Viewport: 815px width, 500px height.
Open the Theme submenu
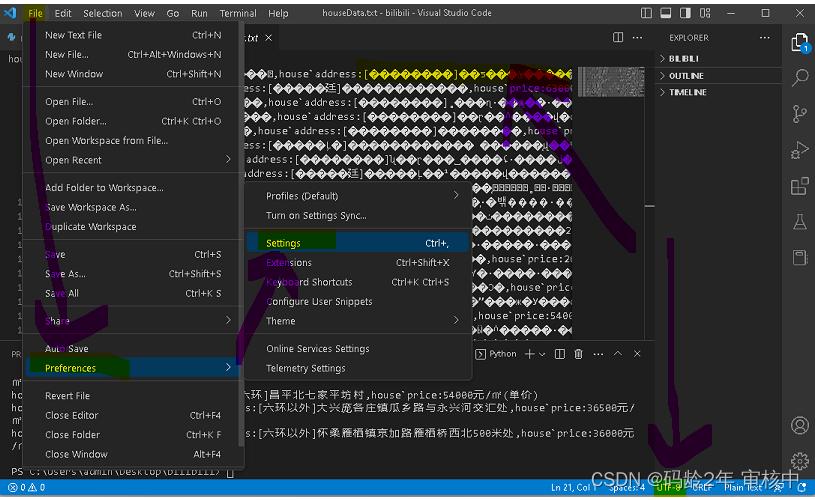click(358, 321)
